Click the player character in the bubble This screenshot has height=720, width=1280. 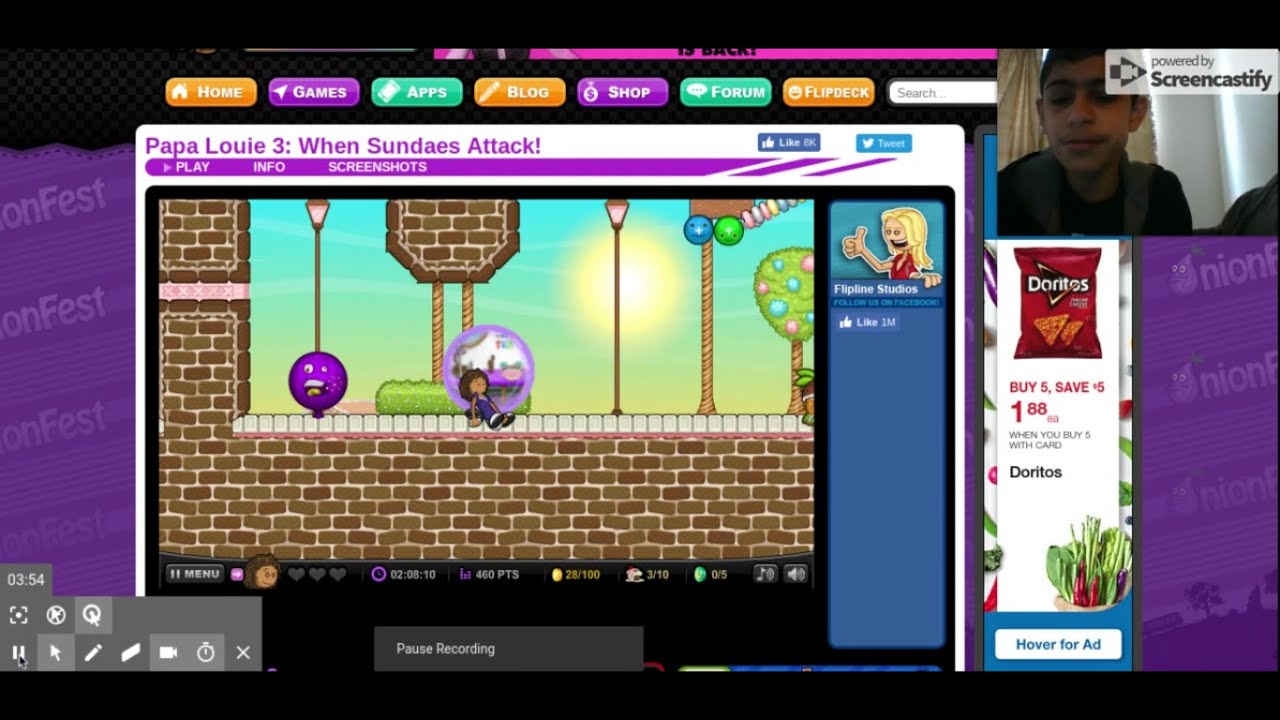click(x=487, y=397)
